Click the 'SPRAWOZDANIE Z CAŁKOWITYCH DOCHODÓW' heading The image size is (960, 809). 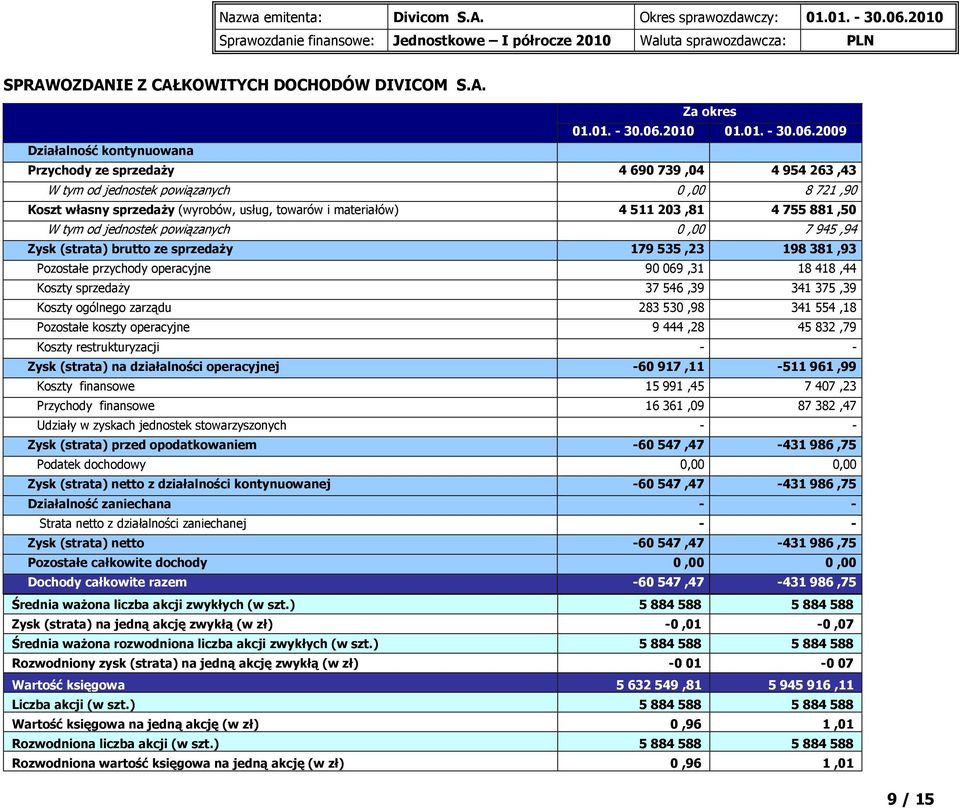244,85
